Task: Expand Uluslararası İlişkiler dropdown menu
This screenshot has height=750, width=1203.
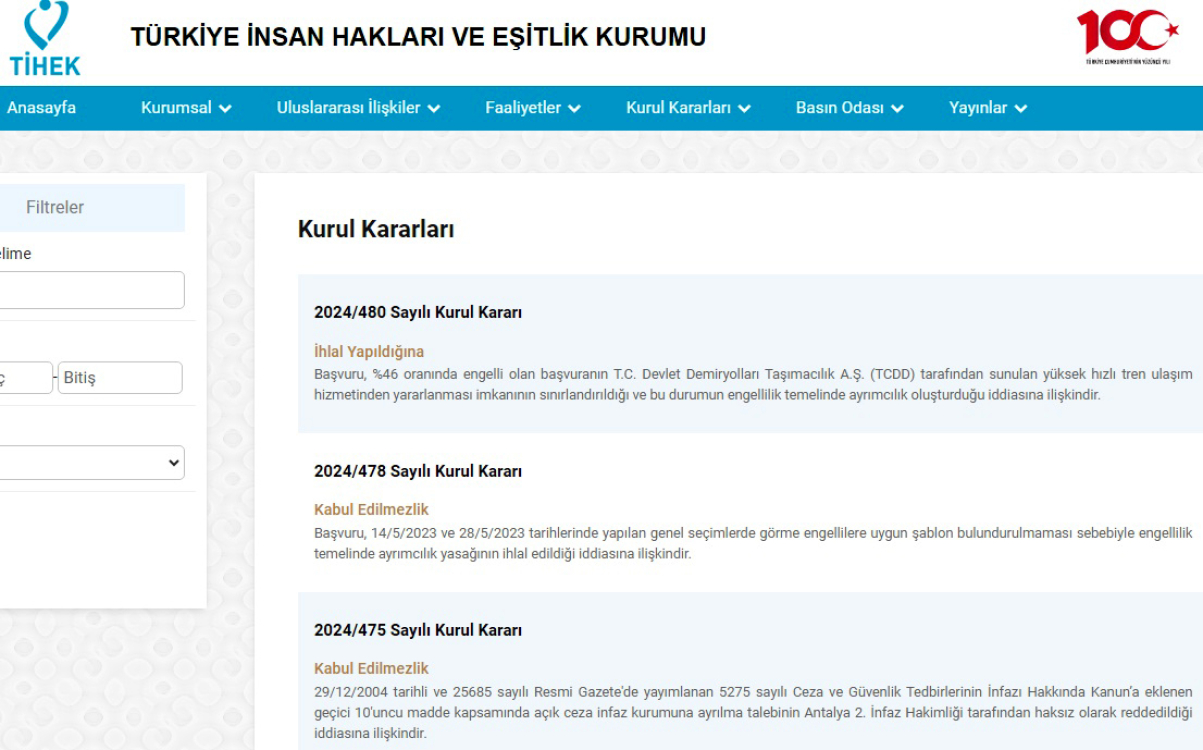Action: click(358, 108)
